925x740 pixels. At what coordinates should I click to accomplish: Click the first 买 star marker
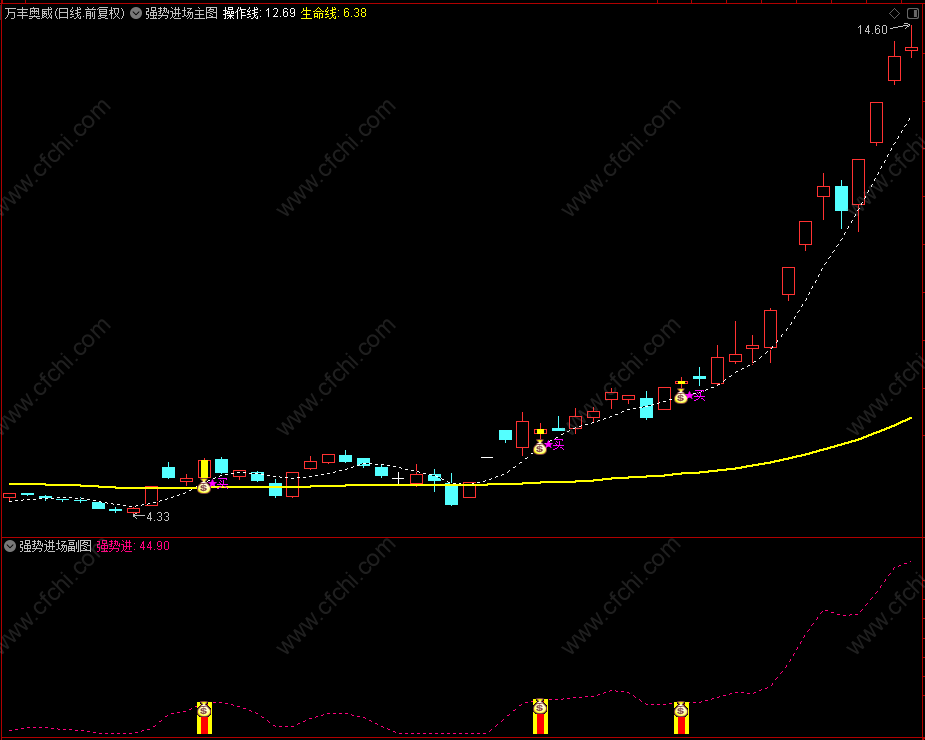(219, 484)
